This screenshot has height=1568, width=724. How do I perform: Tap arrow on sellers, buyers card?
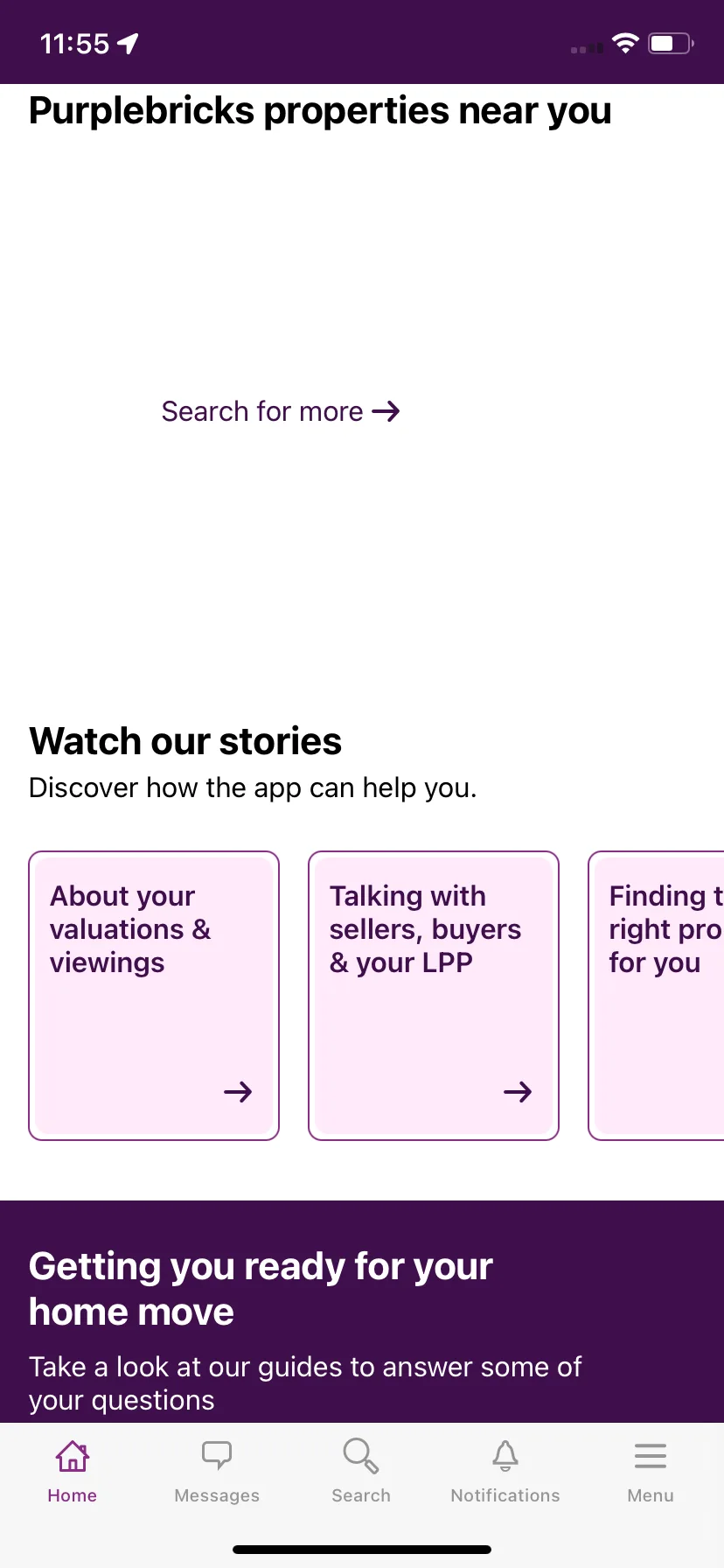518,1092
